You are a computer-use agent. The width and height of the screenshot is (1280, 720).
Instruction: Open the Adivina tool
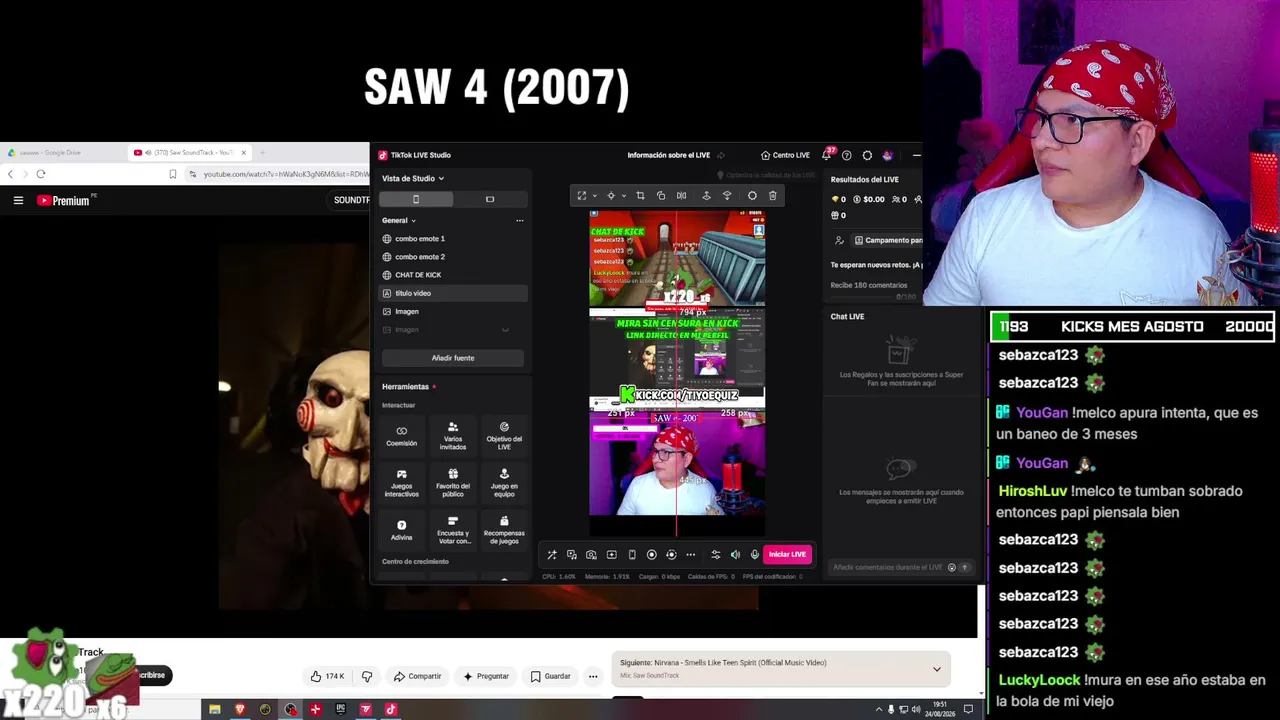[402, 529]
